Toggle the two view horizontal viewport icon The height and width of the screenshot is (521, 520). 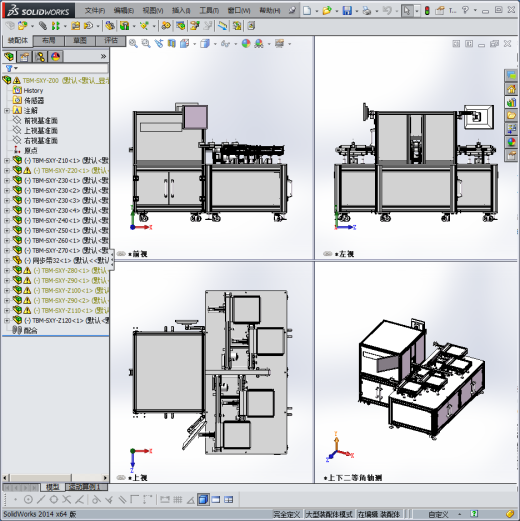pyautogui.click(x=216, y=499)
